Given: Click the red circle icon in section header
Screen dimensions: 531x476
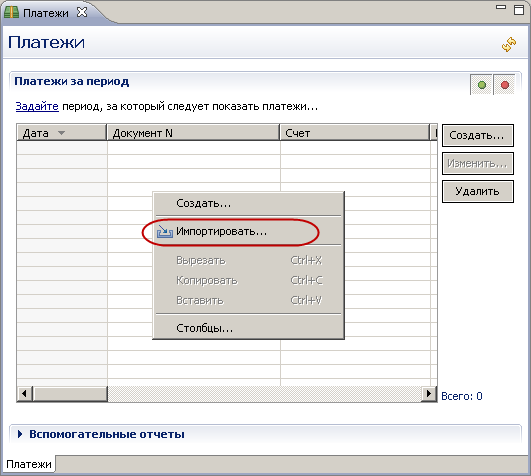Looking at the screenshot, I should (505, 85).
